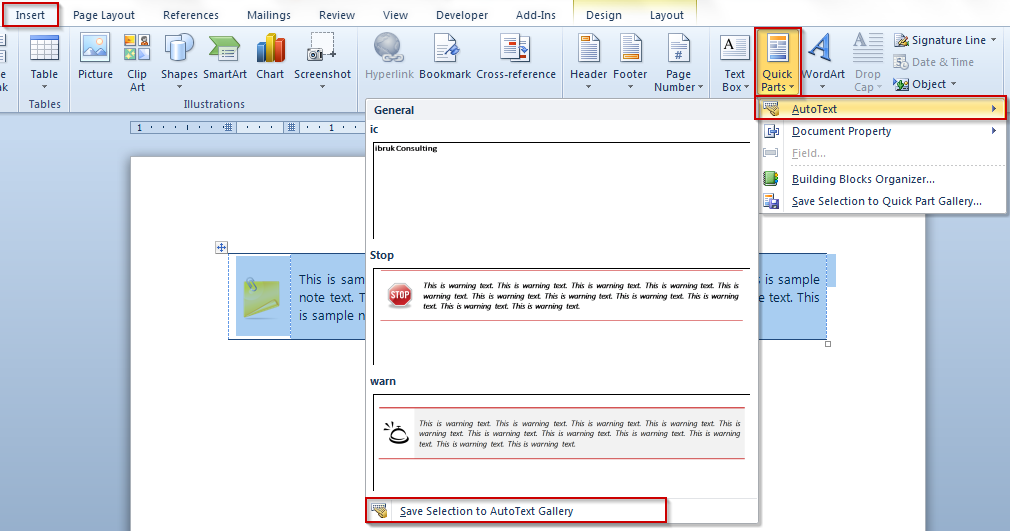
Task: Expand Signature Line dropdown arrow
Action: click(x=993, y=40)
